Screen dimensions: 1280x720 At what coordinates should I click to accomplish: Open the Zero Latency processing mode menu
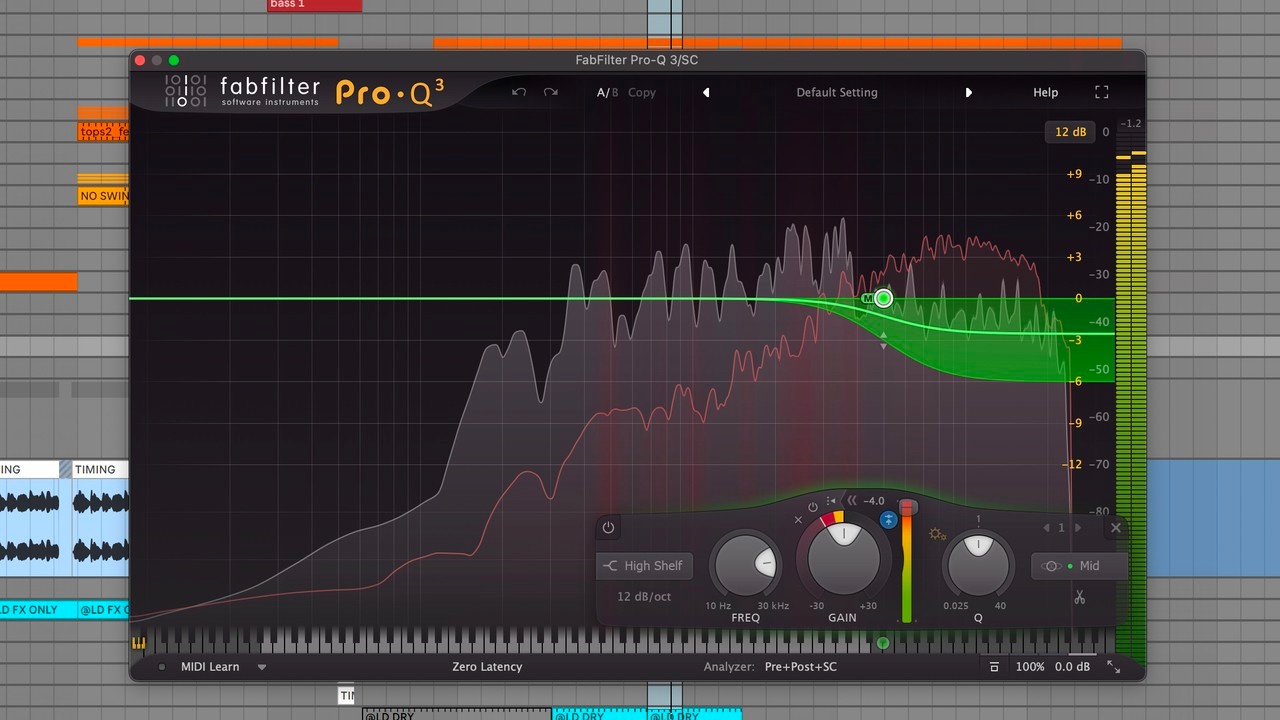coord(487,667)
